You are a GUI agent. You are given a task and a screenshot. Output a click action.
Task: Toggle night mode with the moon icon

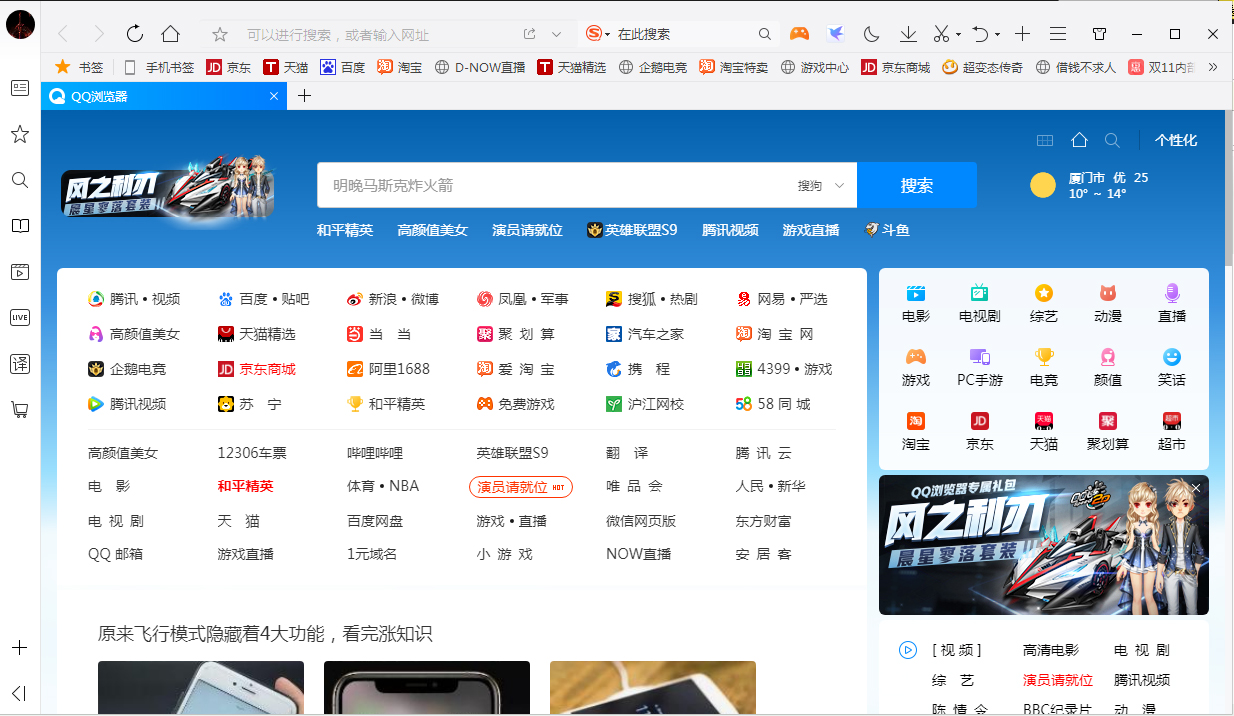(x=870, y=33)
